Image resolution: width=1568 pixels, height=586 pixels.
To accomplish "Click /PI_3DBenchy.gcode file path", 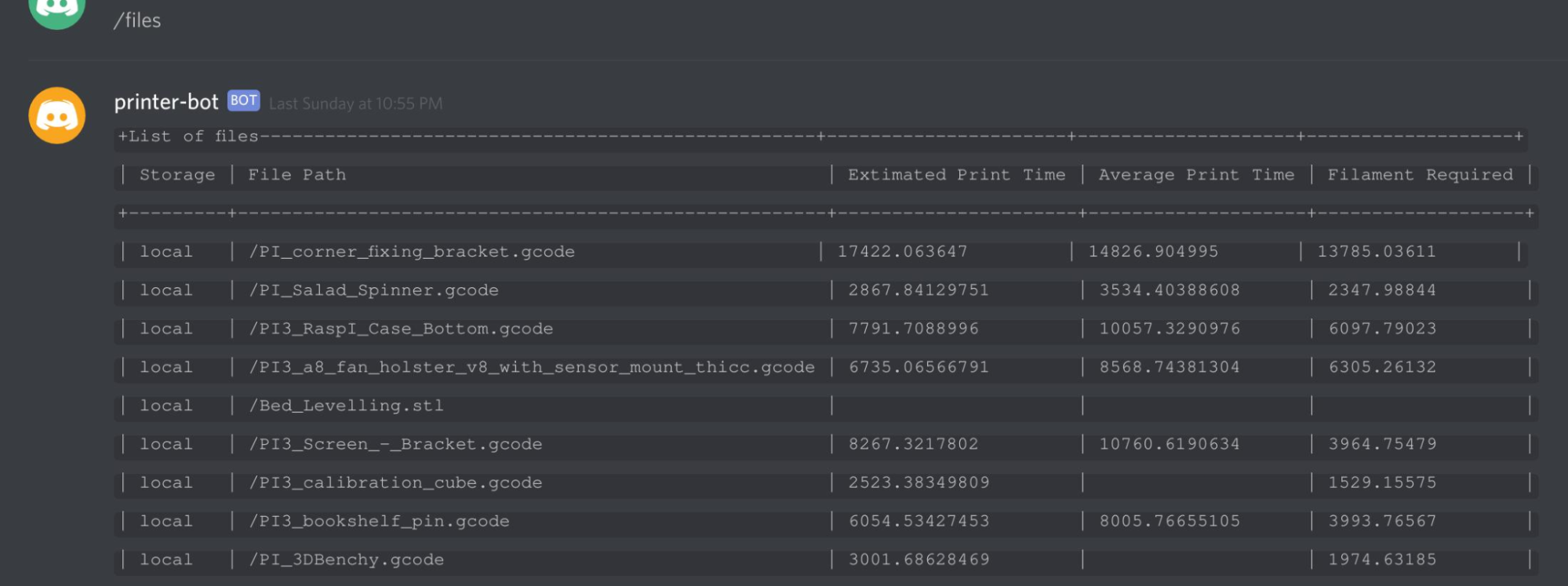I will [346, 559].
